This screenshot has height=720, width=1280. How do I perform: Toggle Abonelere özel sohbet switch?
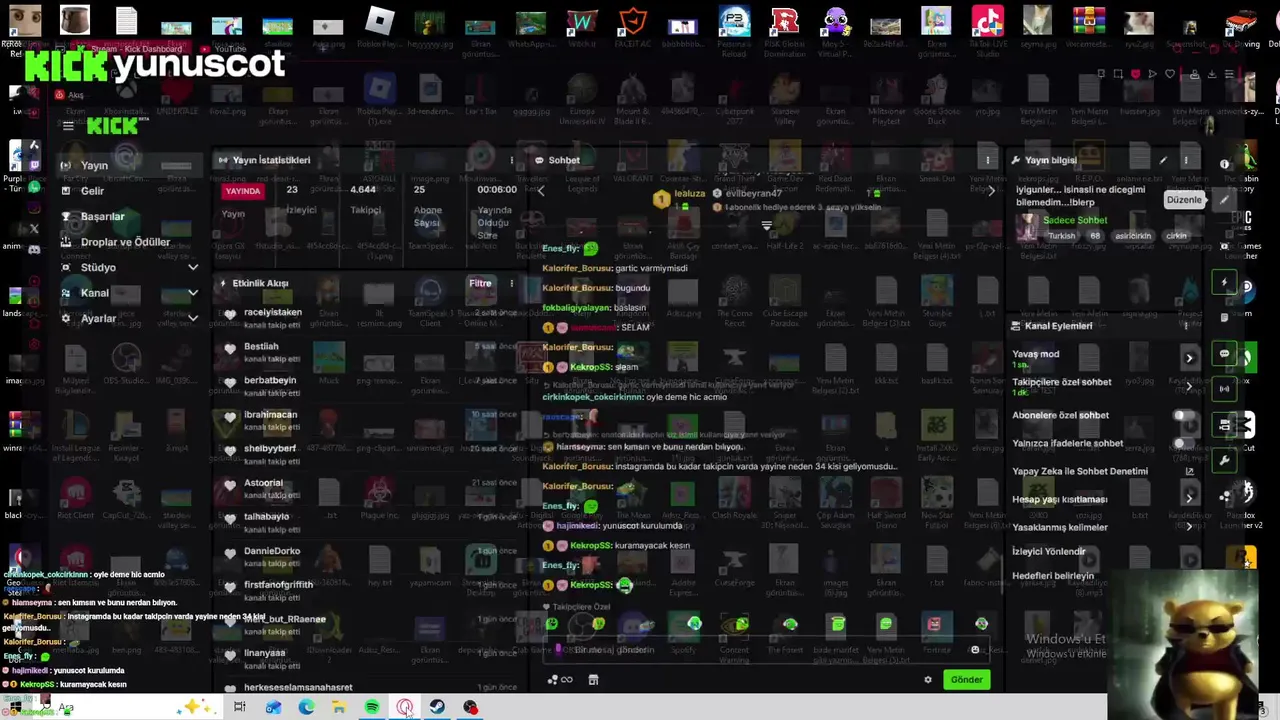(x=1184, y=416)
